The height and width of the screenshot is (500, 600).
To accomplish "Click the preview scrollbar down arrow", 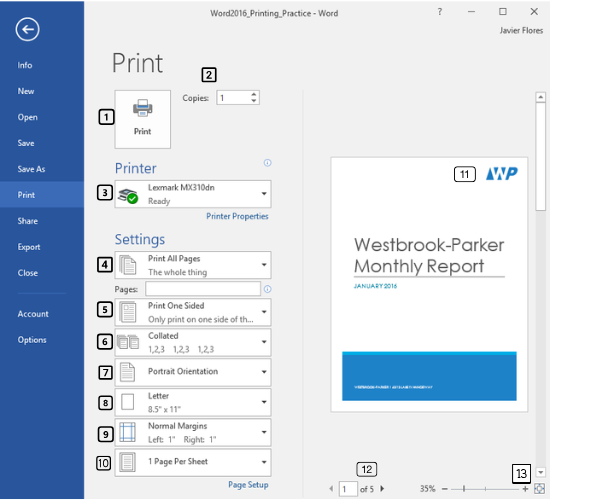I will pos(540,472).
